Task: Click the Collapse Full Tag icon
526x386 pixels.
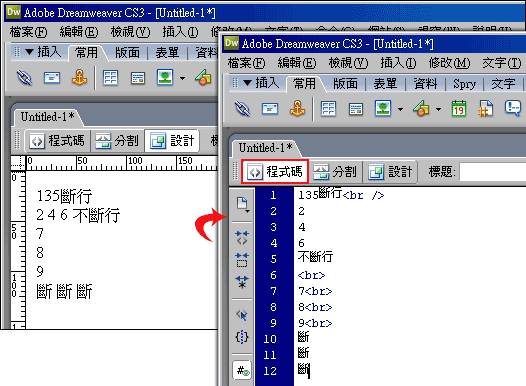Action: click(242, 238)
